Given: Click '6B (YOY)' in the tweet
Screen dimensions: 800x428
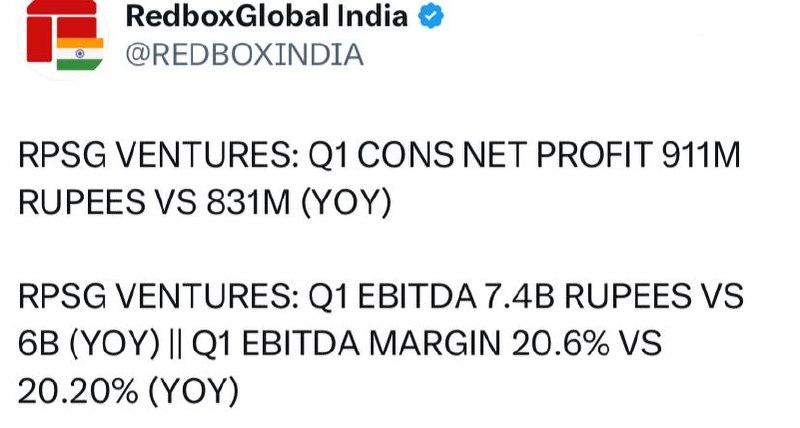Looking at the screenshot, I should pyautogui.click(x=89, y=344).
